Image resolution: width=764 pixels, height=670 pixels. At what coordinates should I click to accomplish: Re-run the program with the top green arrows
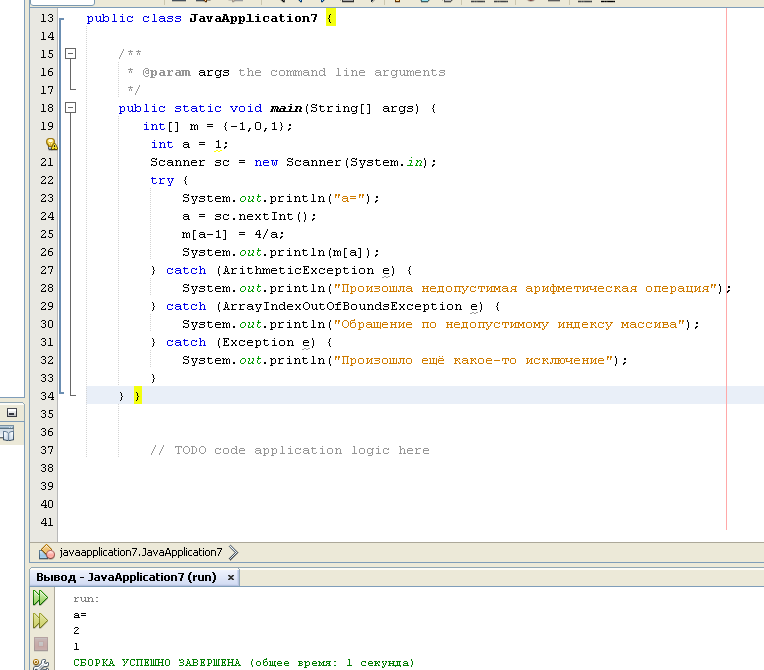point(40,597)
